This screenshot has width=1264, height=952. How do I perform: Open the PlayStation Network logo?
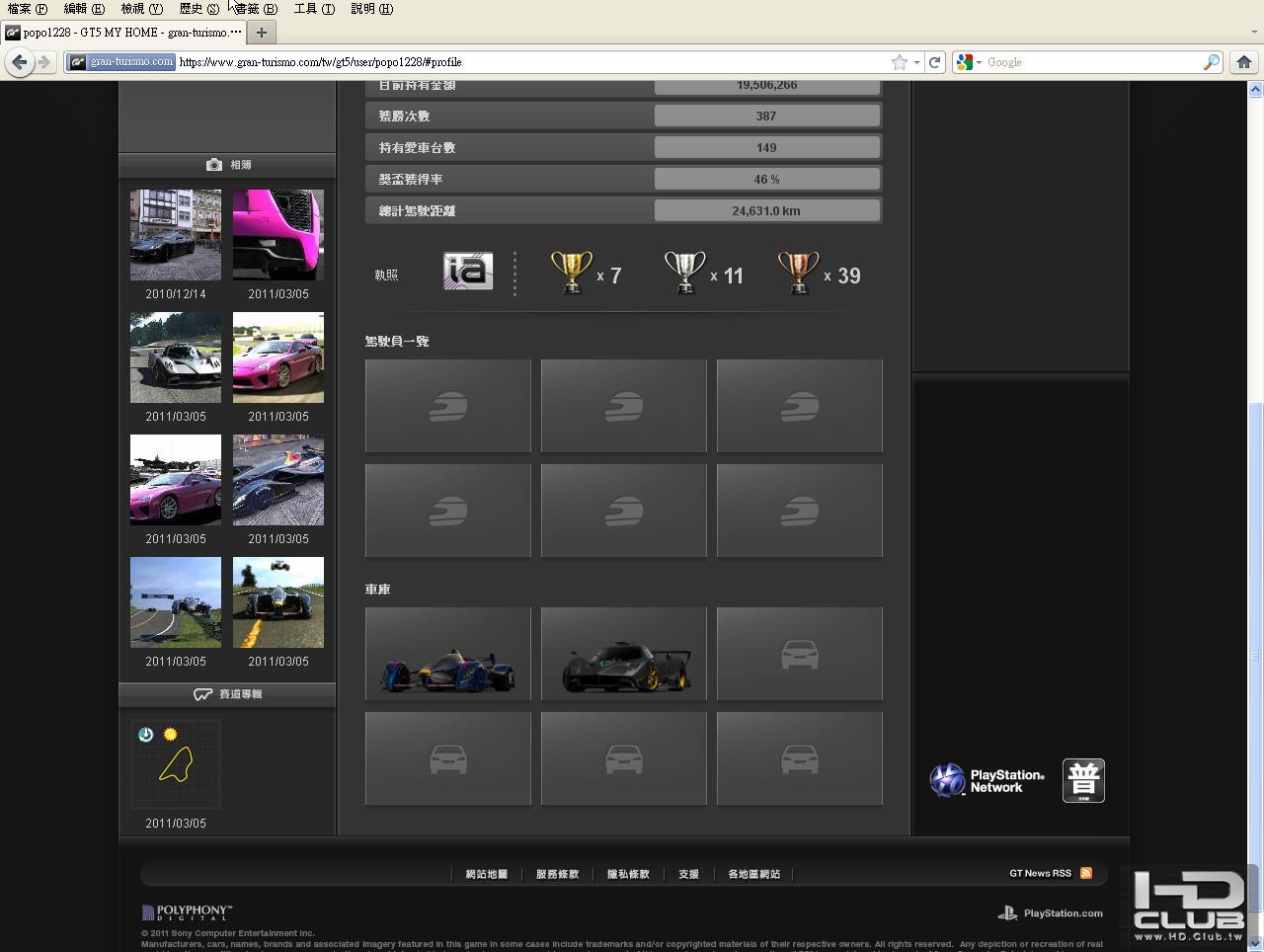pyautogui.click(x=987, y=780)
